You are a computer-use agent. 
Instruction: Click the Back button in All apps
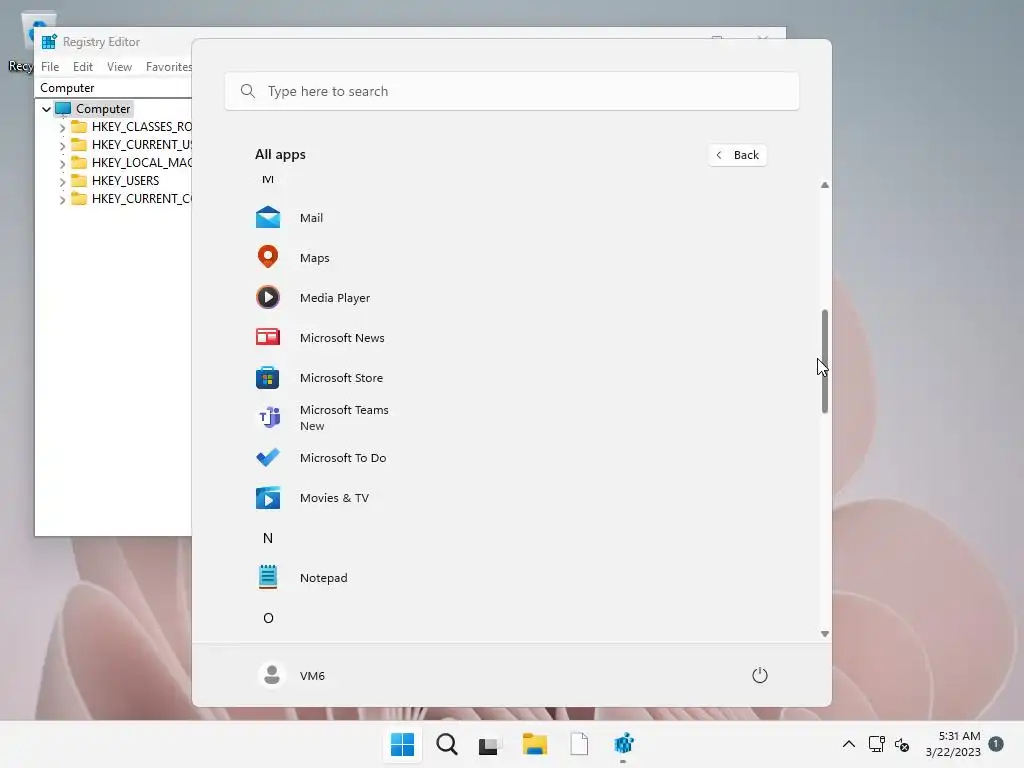point(737,155)
